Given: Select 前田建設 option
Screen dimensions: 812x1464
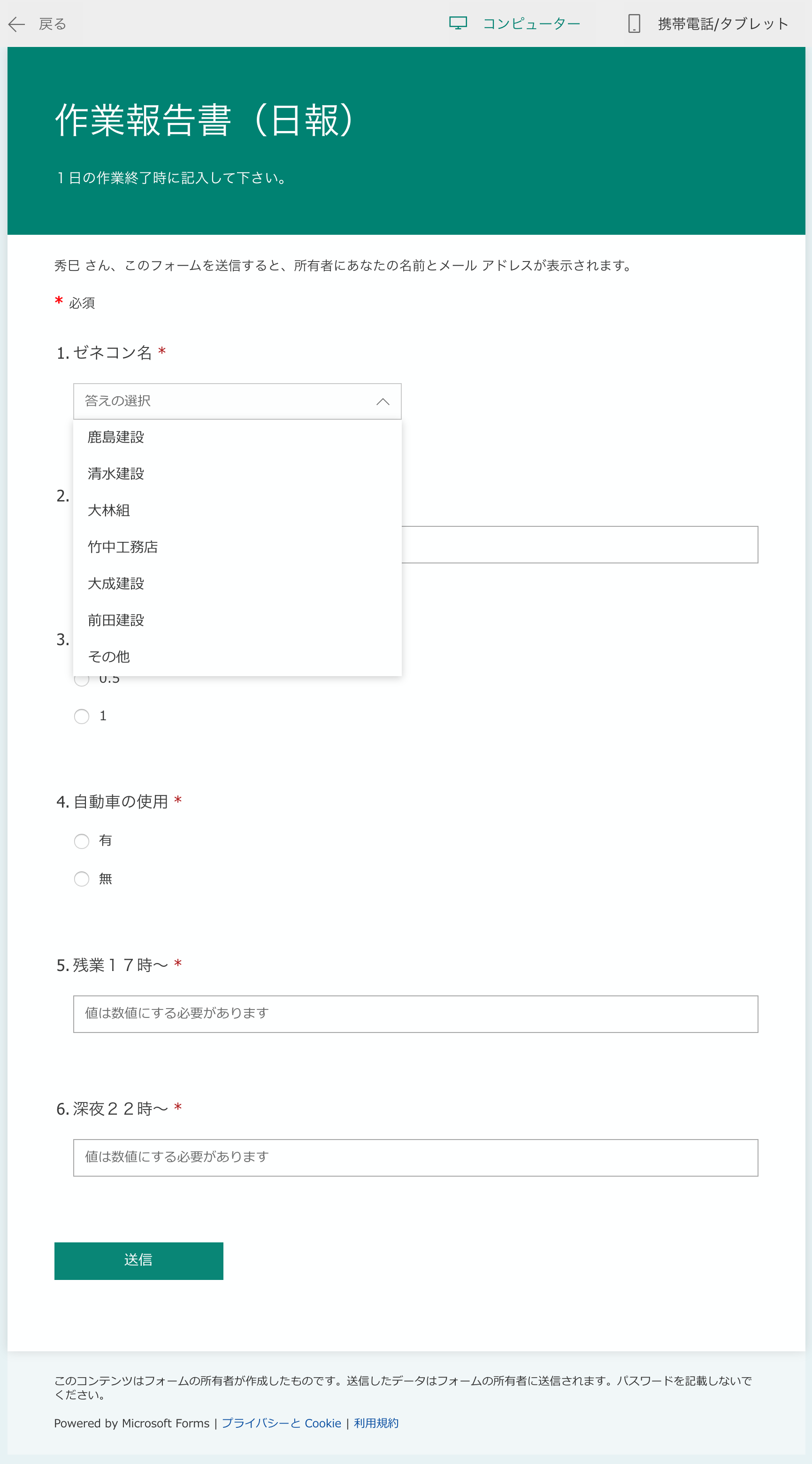Looking at the screenshot, I should click(116, 620).
